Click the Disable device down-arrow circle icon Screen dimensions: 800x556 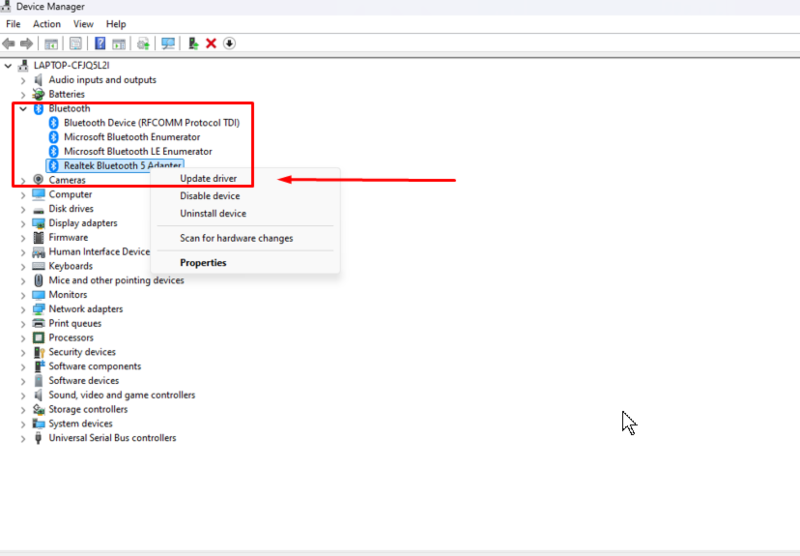(229, 44)
